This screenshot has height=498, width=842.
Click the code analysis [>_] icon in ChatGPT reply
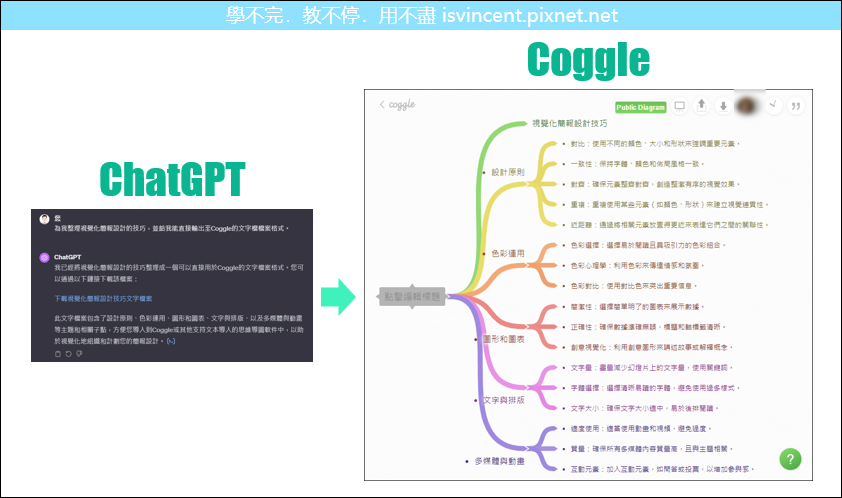pos(171,341)
